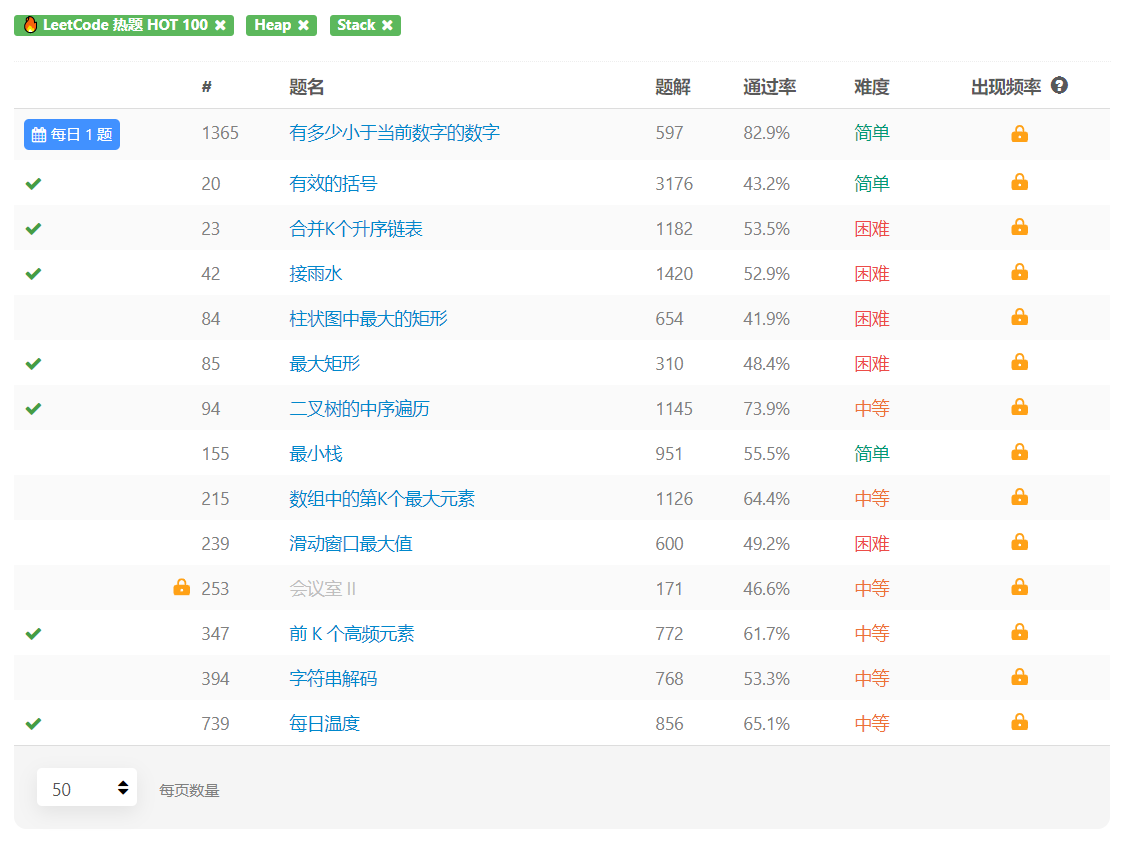Screen dimensions: 1126x848
Task: Click problem number 739
Action: click(x=215, y=724)
